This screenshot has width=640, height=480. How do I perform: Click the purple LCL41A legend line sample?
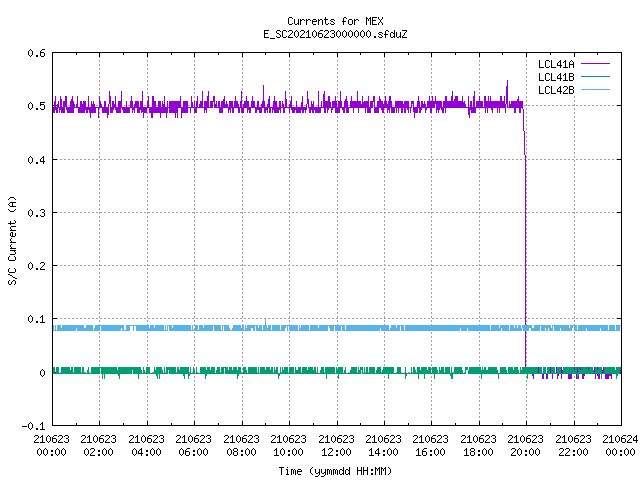(x=595, y=64)
